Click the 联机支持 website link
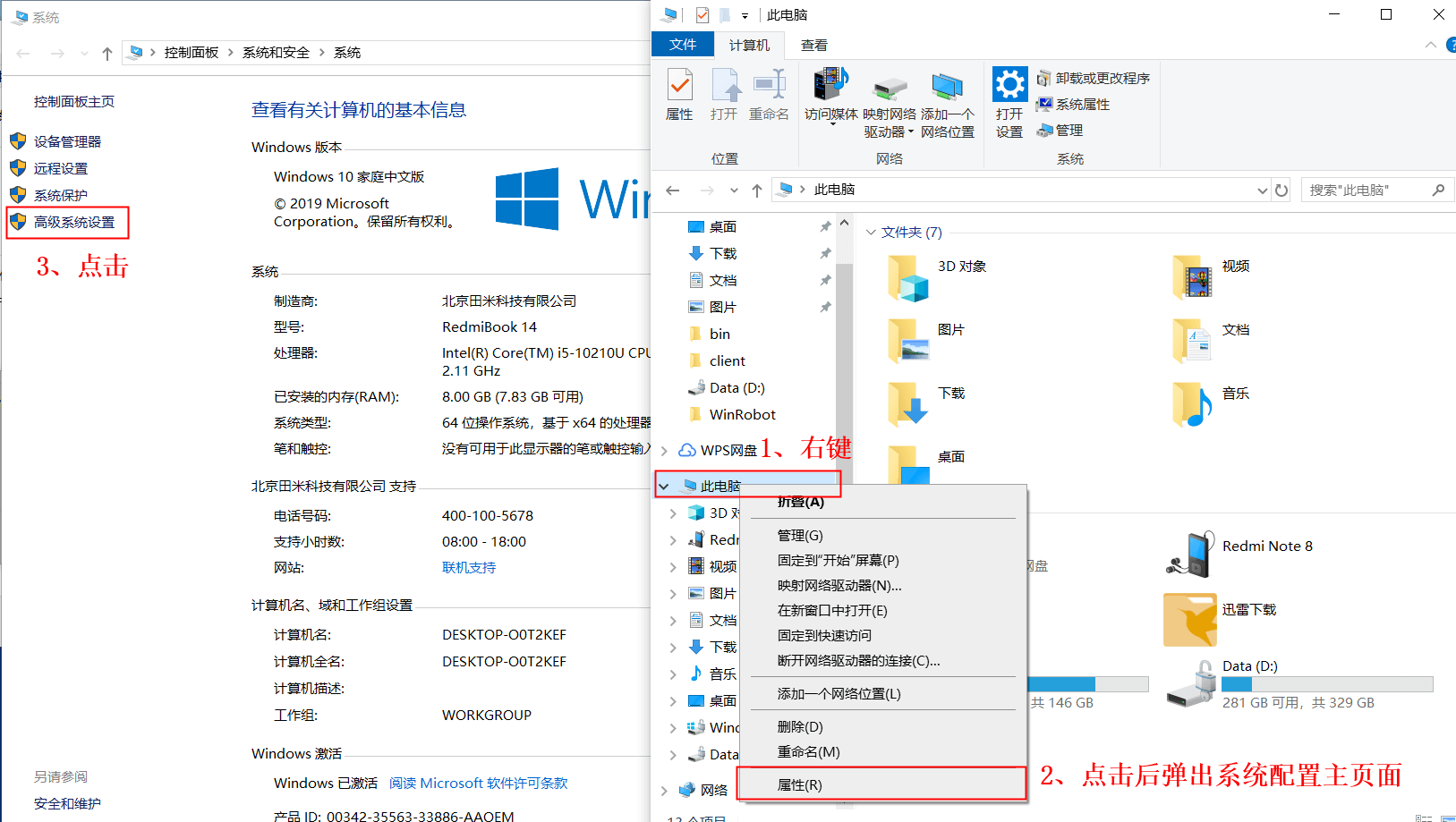Viewport: 1456px width, 822px height. [469, 567]
